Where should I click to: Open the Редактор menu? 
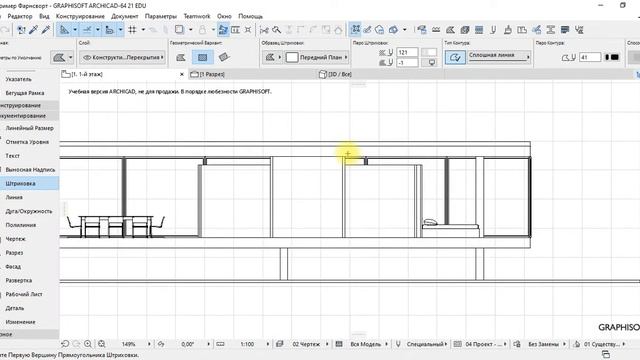point(20,16)
